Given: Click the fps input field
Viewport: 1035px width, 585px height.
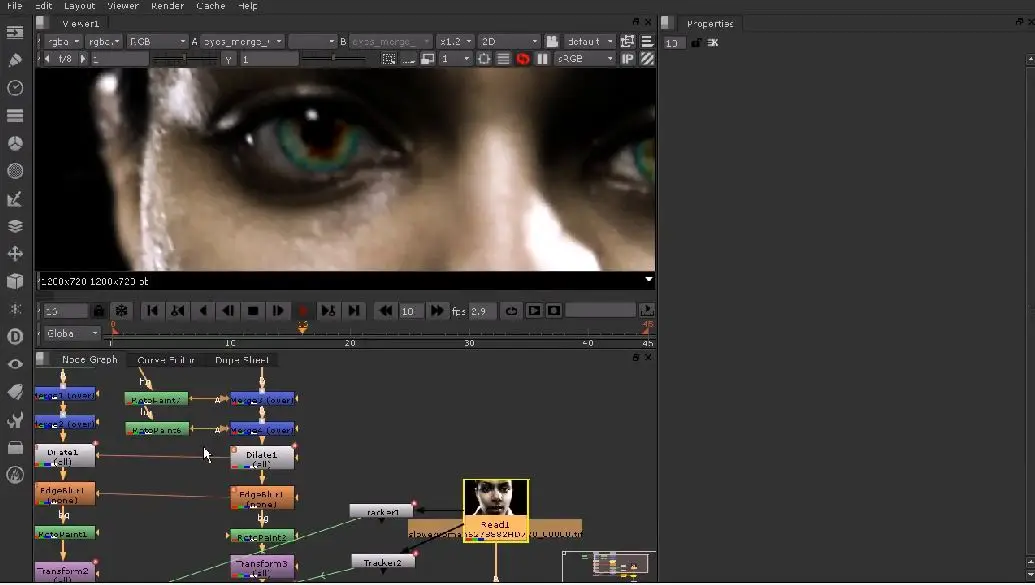Looking at the screenshot, I should pos(482,311).
